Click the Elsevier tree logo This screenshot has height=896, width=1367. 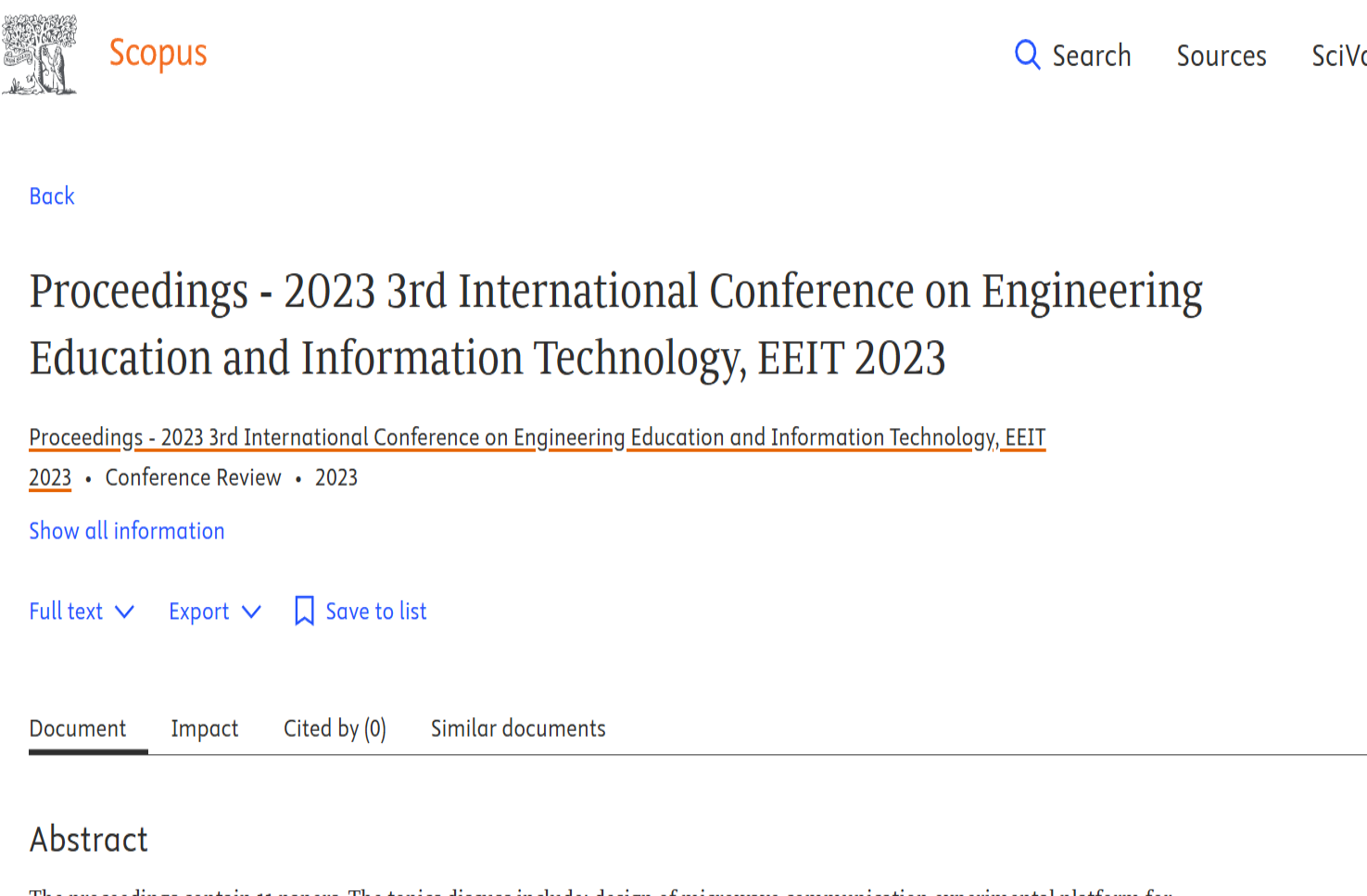tap(39, 55)
